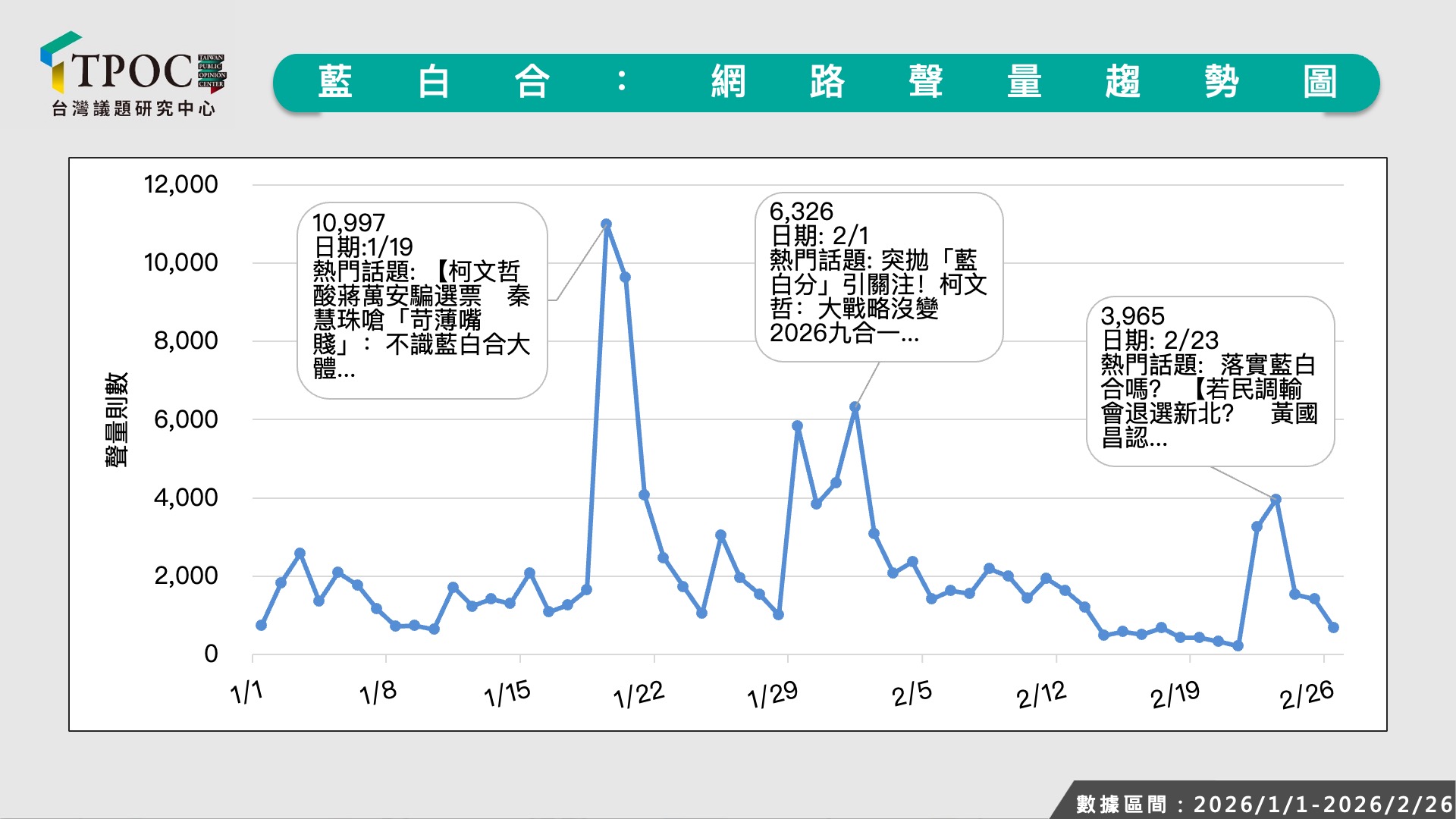Click the data range footer label
The image size is (1456, 819).
coord(1263,803)
